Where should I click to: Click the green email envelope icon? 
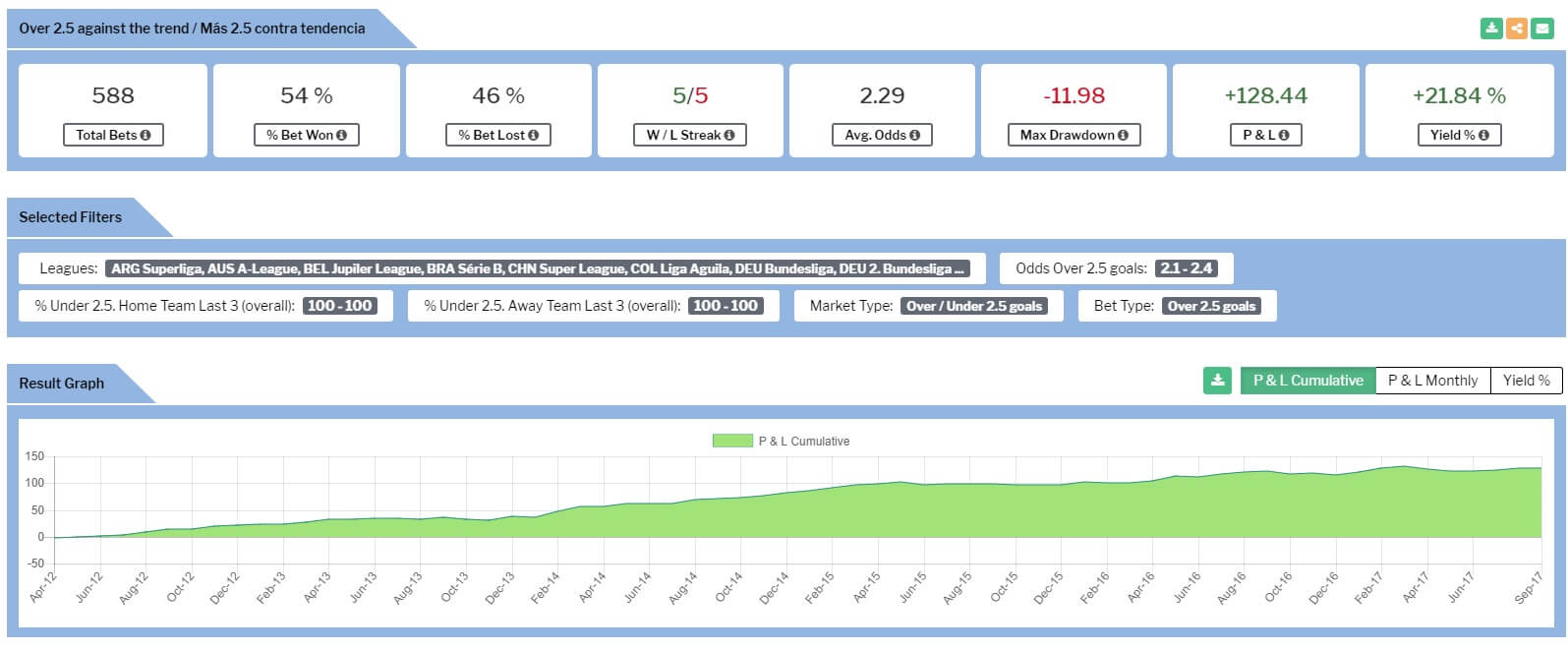click(x=1541, y=28)
